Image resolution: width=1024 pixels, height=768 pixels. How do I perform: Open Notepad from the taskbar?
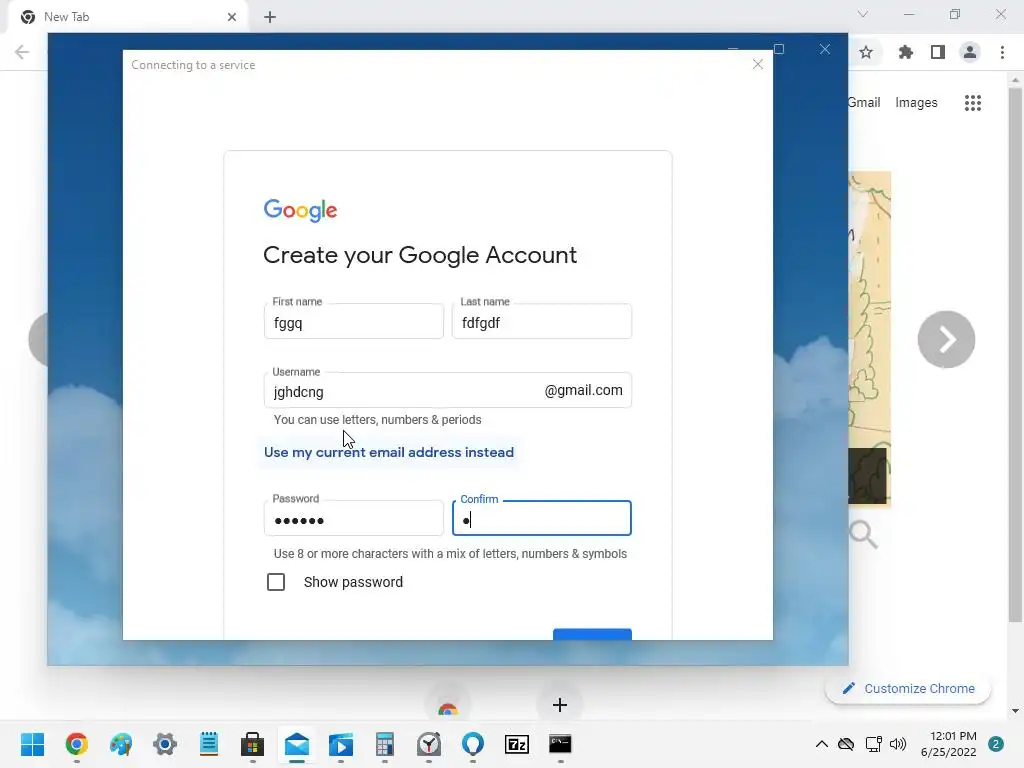tap(209, 744)
